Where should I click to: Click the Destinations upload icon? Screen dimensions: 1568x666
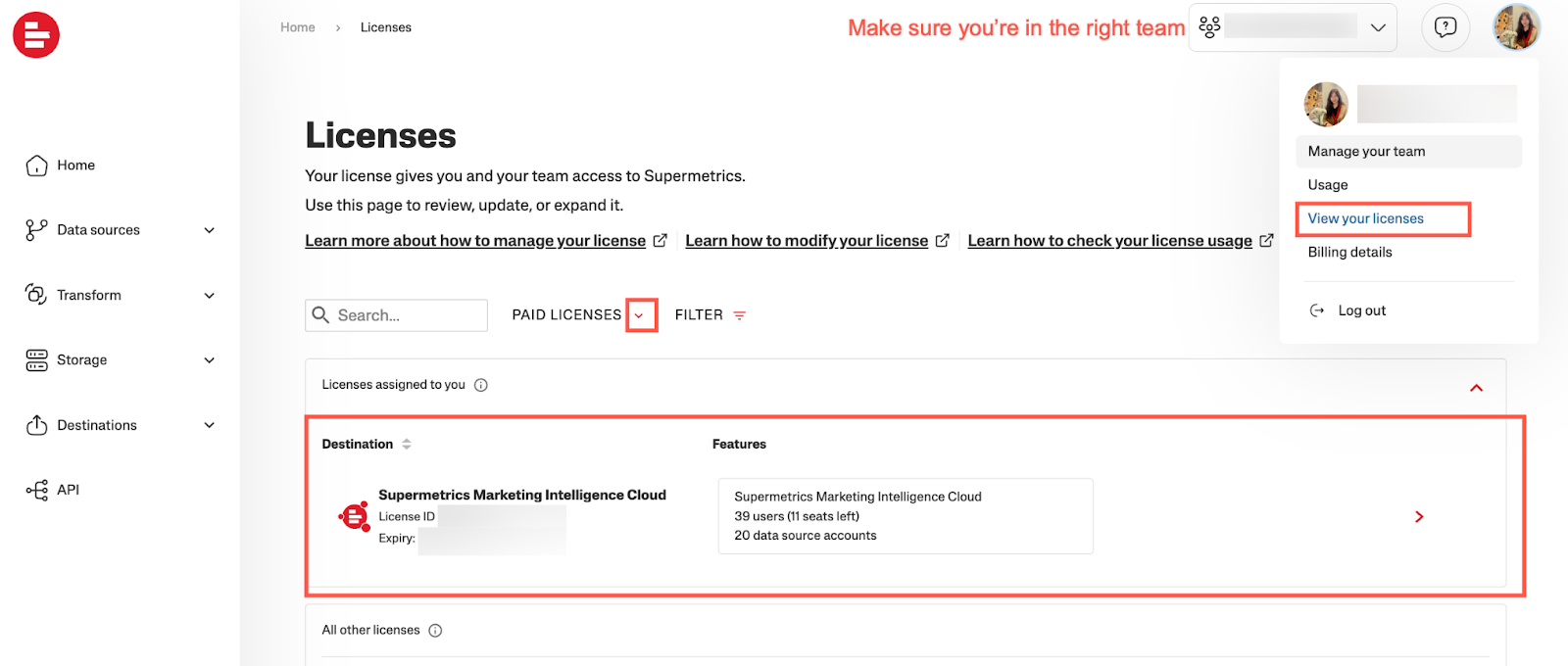coord(36,425)
